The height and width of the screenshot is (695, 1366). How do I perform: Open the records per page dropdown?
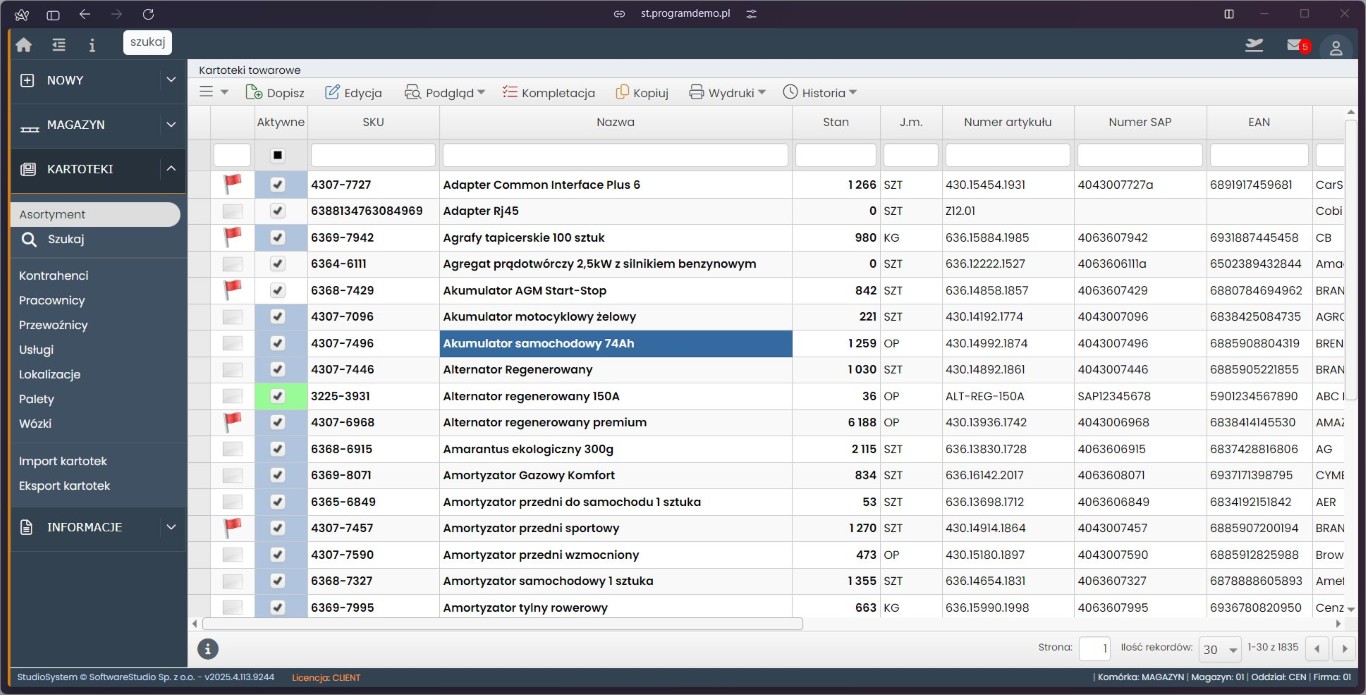[x=1220, y=649]
